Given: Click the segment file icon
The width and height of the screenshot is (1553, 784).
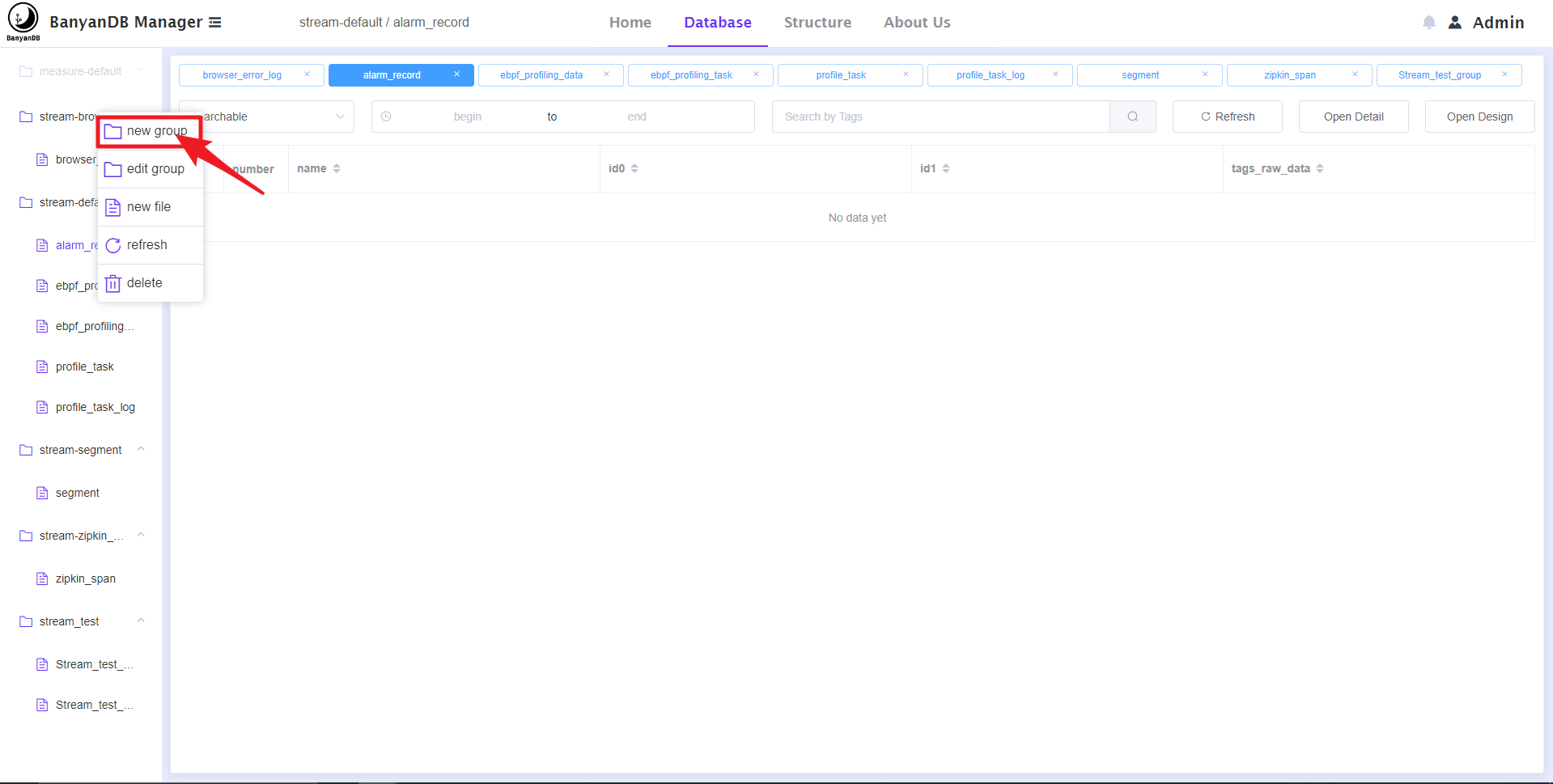Looking at the screenshot, I should 42,493.
